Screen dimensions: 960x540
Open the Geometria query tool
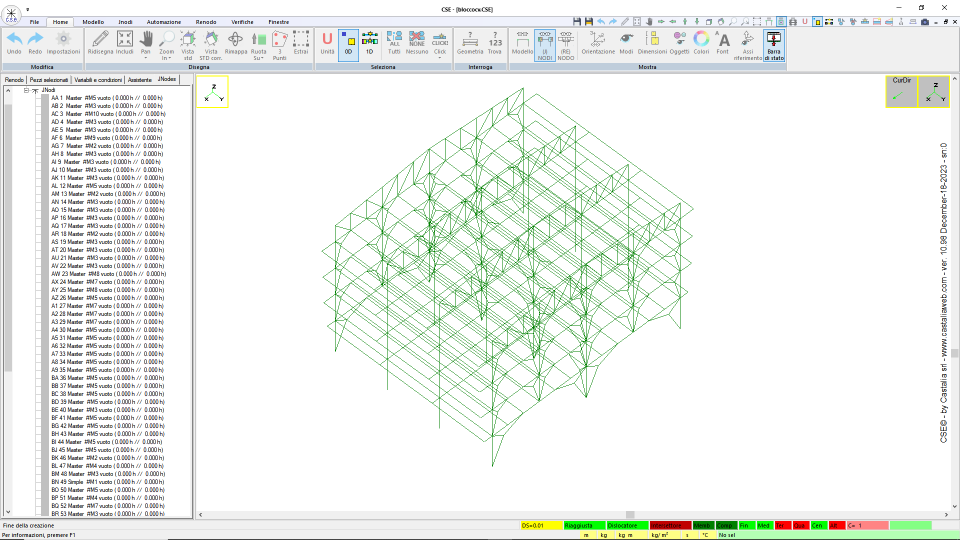click(470, 43)
